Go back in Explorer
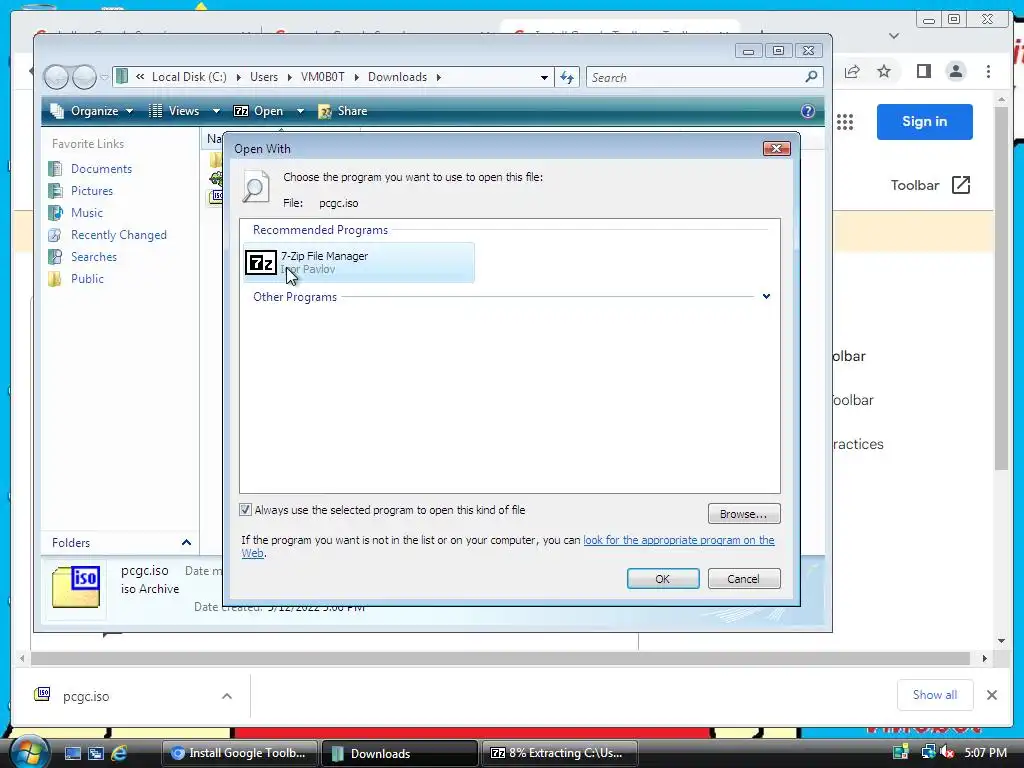Image resolution: width=1024 pixels, height=768 pixels. tap(56, 77)
